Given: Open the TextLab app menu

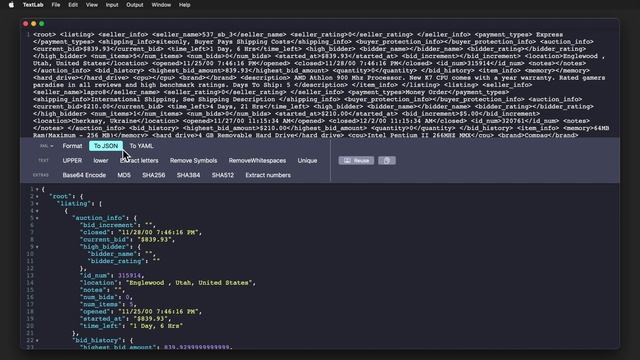Looking at the screenshot, I should pyautogui.click(x=33, y=5).
